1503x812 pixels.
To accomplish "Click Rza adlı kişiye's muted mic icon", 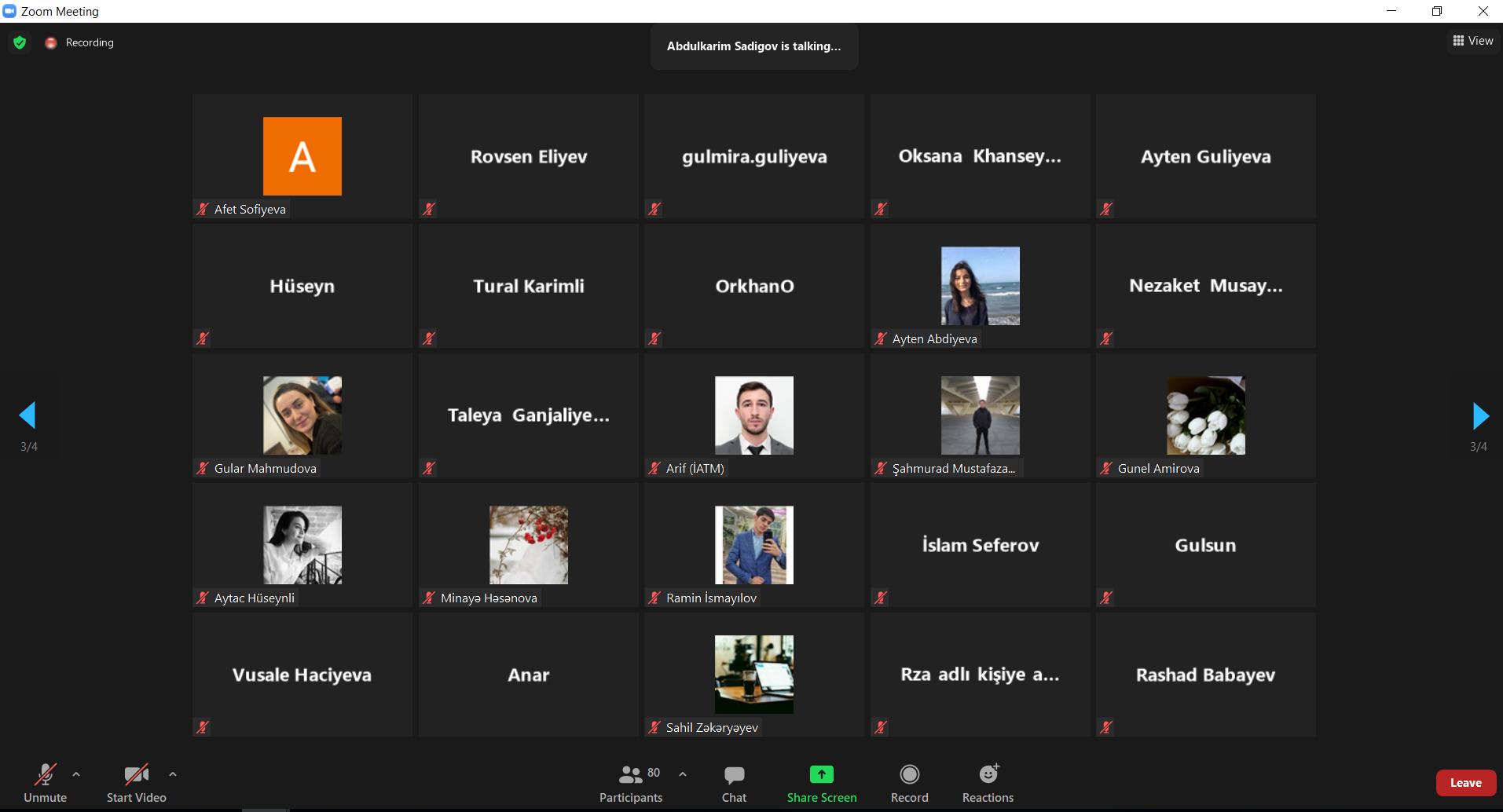I will pyautogui.click(x=881, y=727).
